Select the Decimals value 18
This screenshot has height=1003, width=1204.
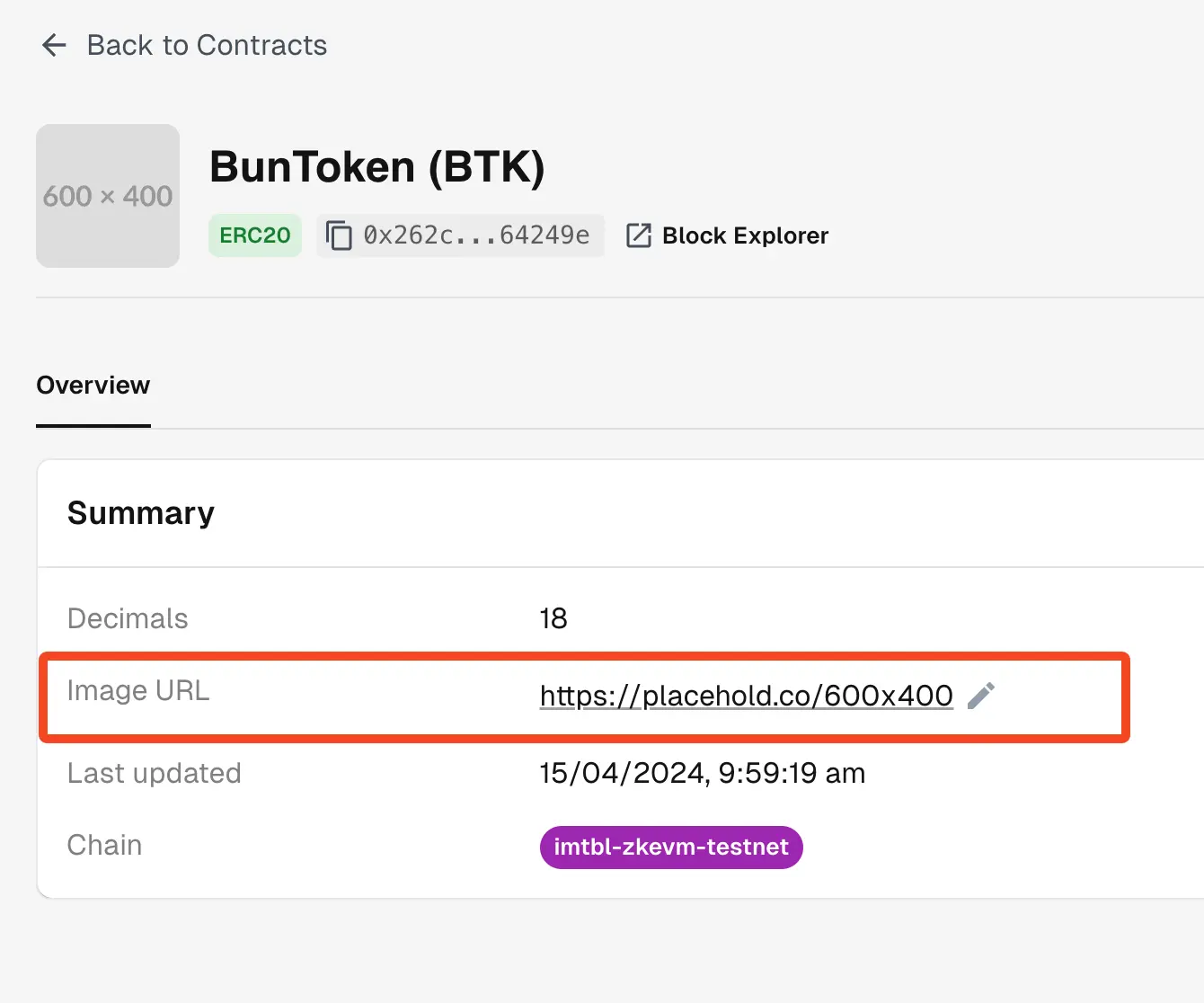pos(553,618)
